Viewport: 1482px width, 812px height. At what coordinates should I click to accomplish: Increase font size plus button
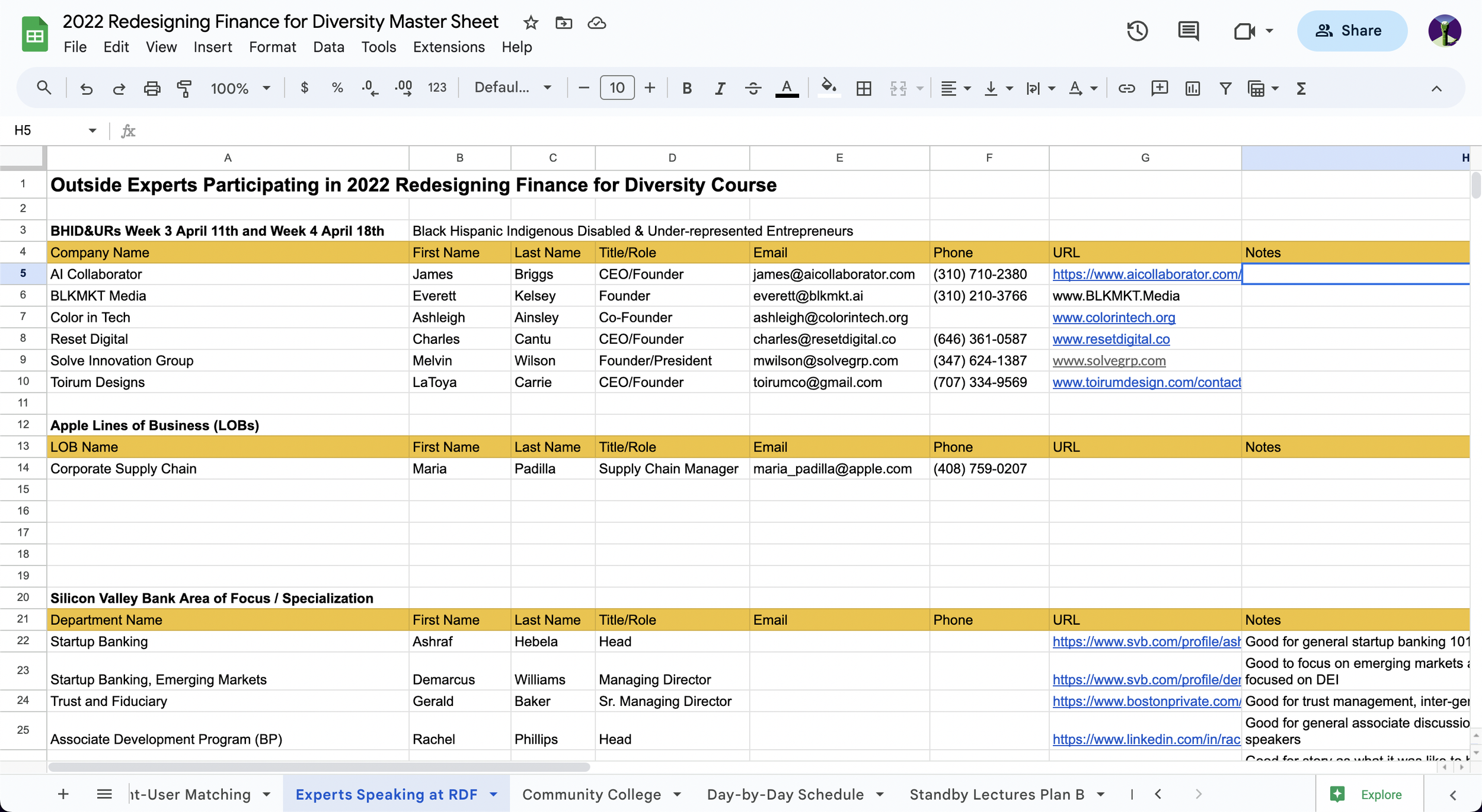click(650, 88)
